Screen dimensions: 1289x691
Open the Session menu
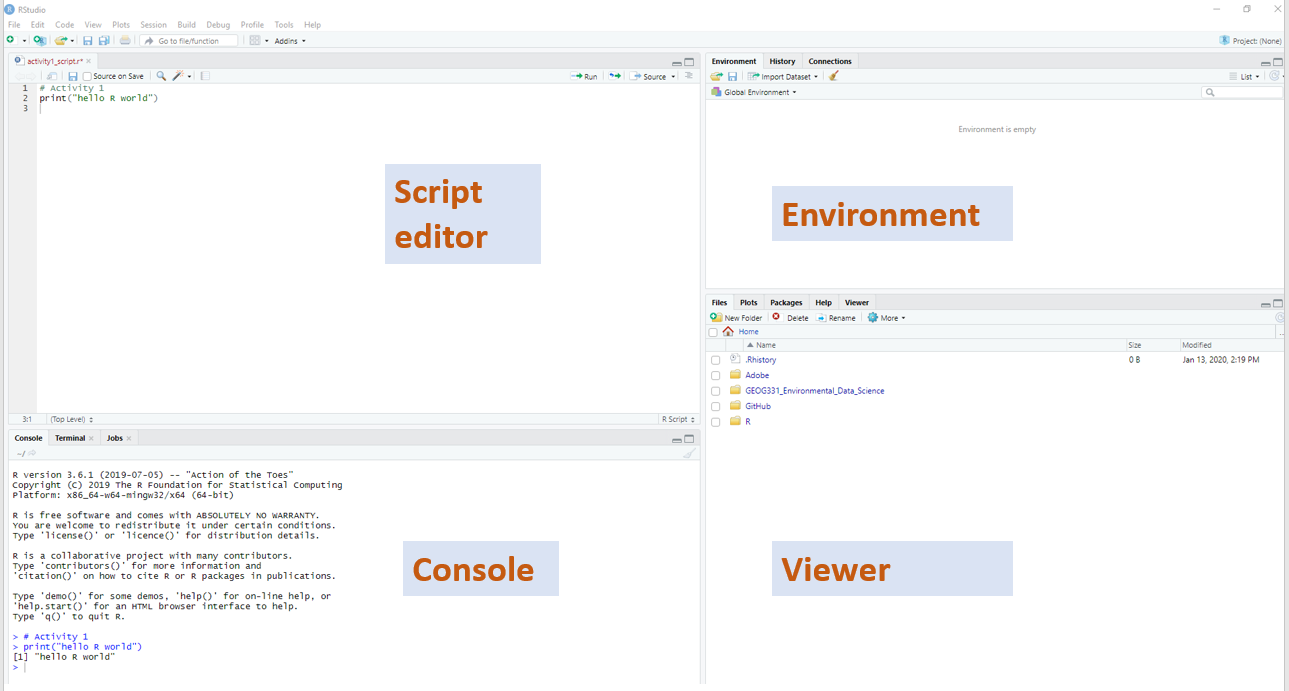click(x=153, y=24)
